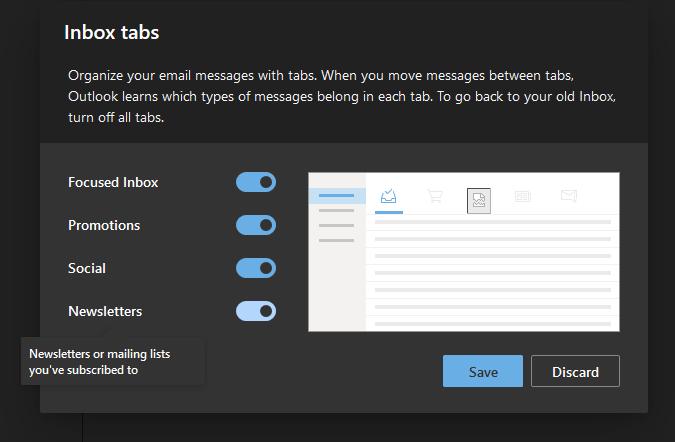Click the Focused inbox tray icon in preview

pyautogui.click(x=388, y=196)
